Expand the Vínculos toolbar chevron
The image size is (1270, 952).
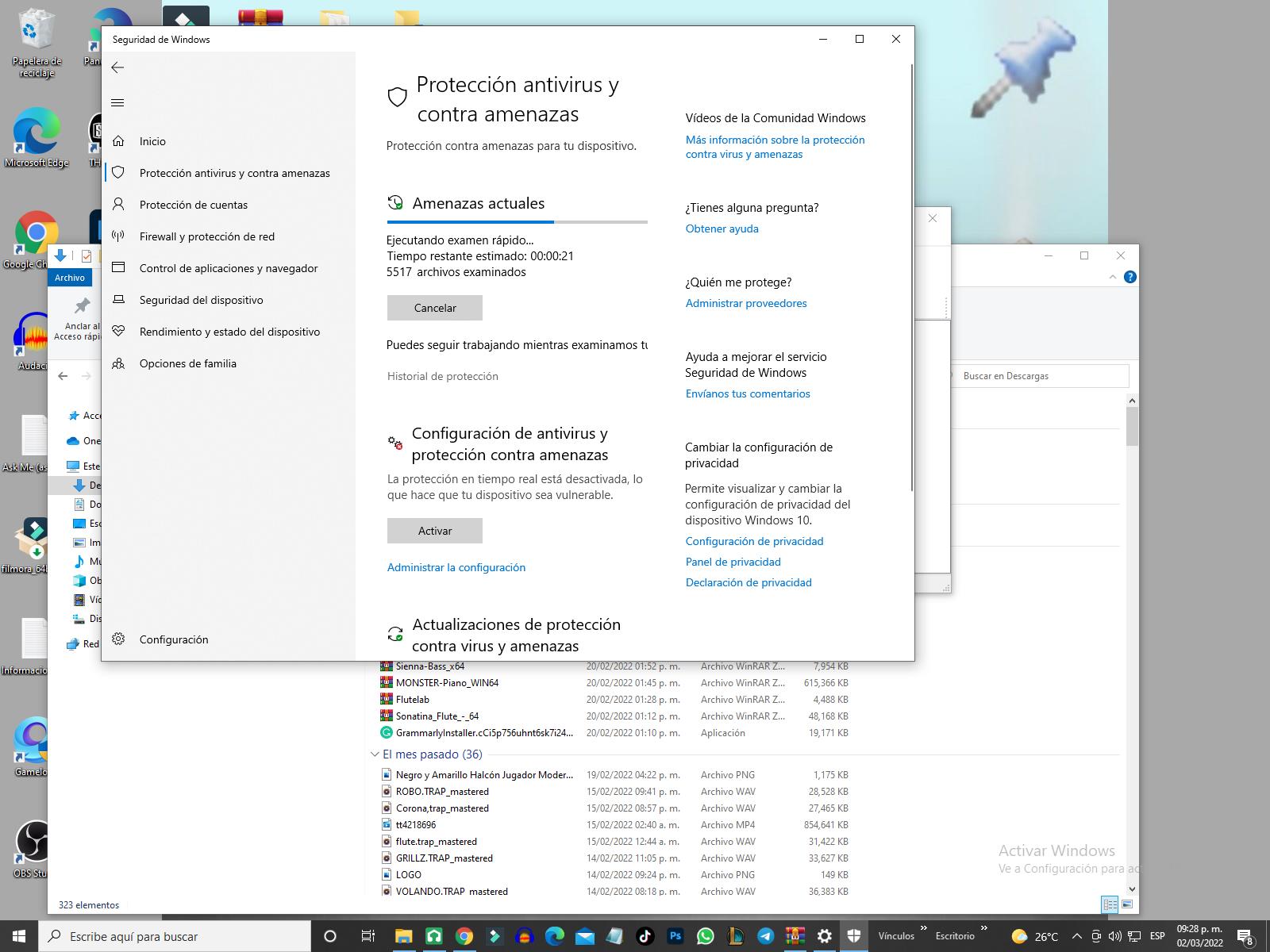point(924,928)
